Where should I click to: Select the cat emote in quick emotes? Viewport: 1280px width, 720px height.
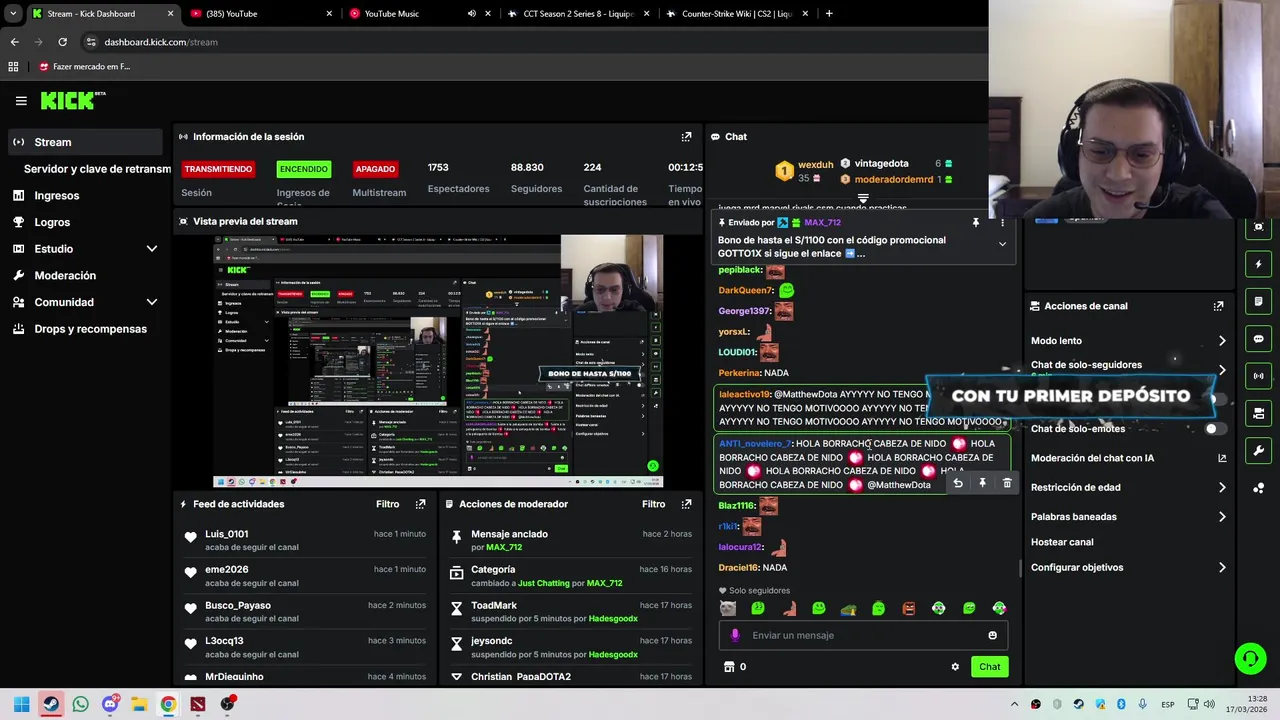tap(728, 608)
